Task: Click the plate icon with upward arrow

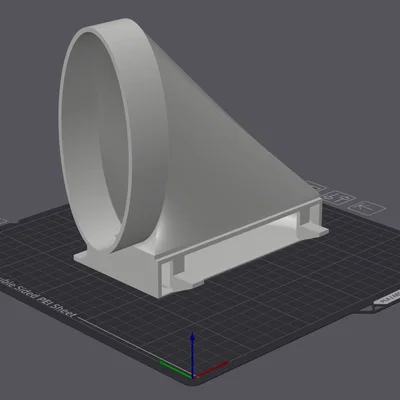Action: [x=367, y=207]
